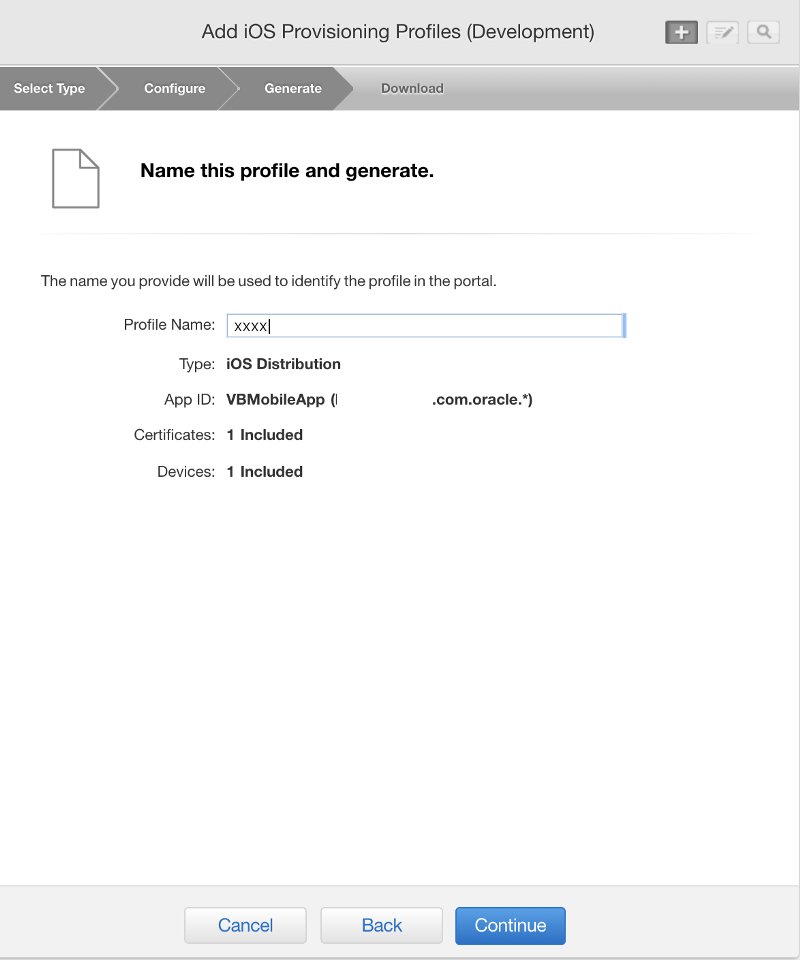Select the Download step
The height and width of the screenshot is (960, 800).
point(412,88)
